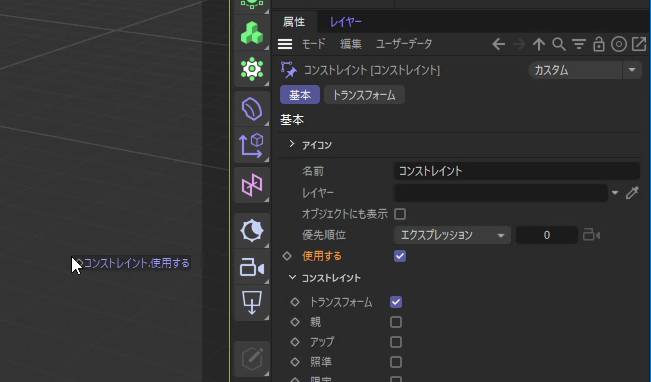Select the 基本 tab button
The height and width of the screenshot is (382, 651).
tap(300, 95)
